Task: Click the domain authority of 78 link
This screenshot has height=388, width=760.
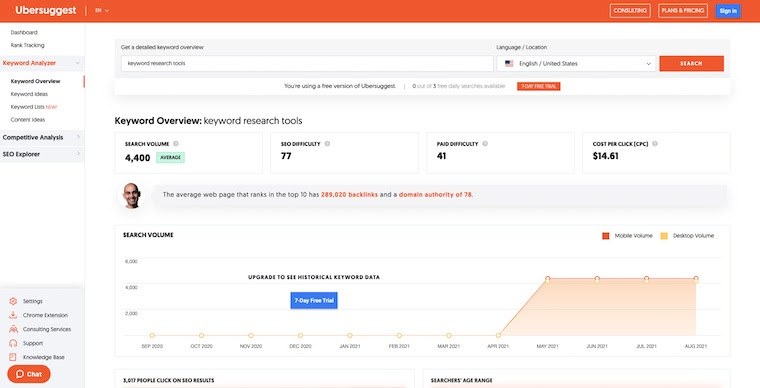Action: 435,195
